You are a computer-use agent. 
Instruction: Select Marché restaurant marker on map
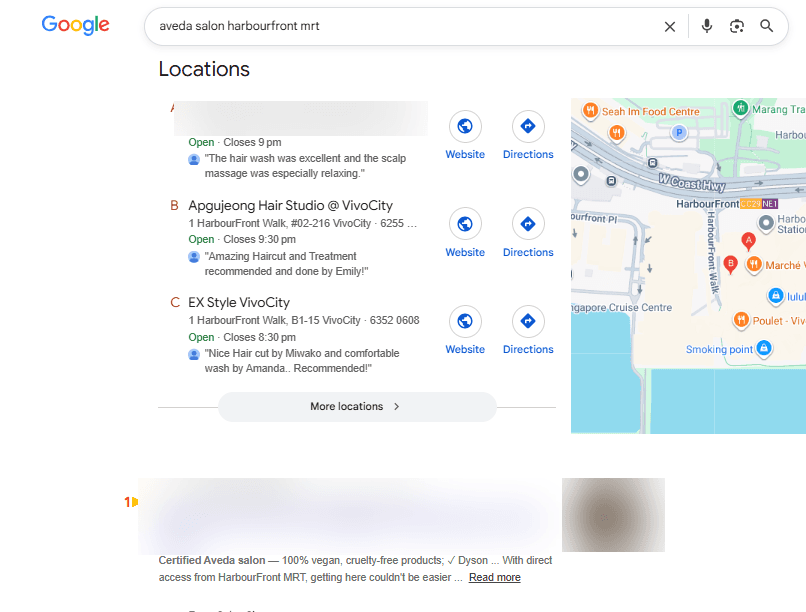click(754, 265)
